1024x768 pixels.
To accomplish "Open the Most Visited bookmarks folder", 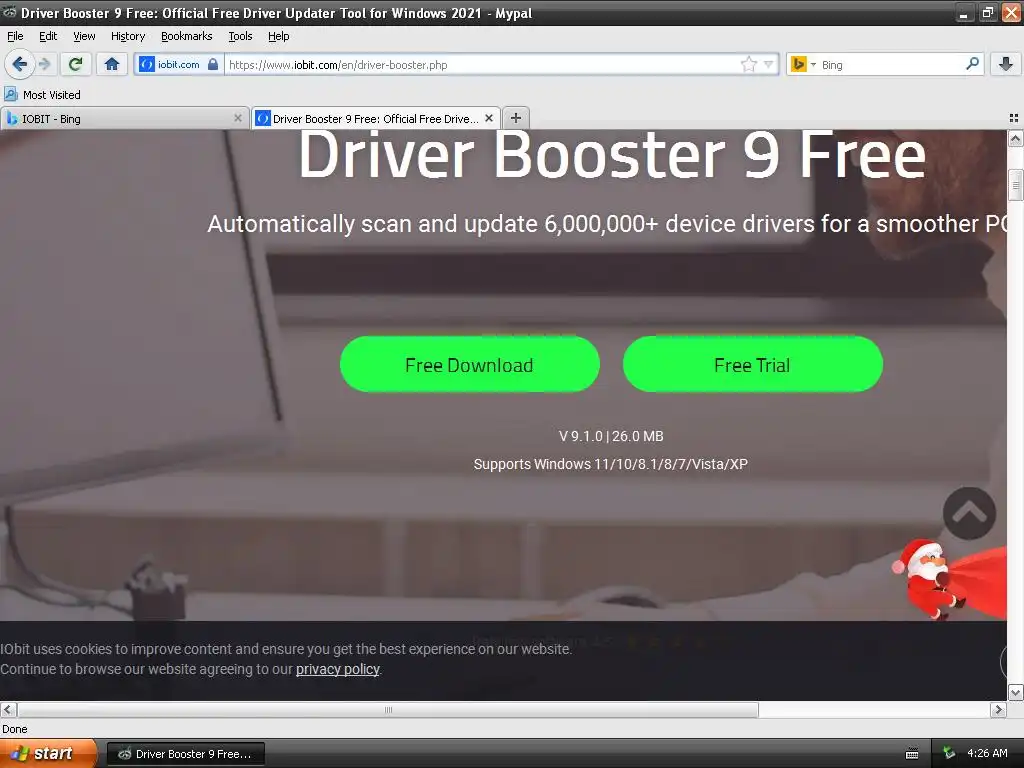I will 42,95.
